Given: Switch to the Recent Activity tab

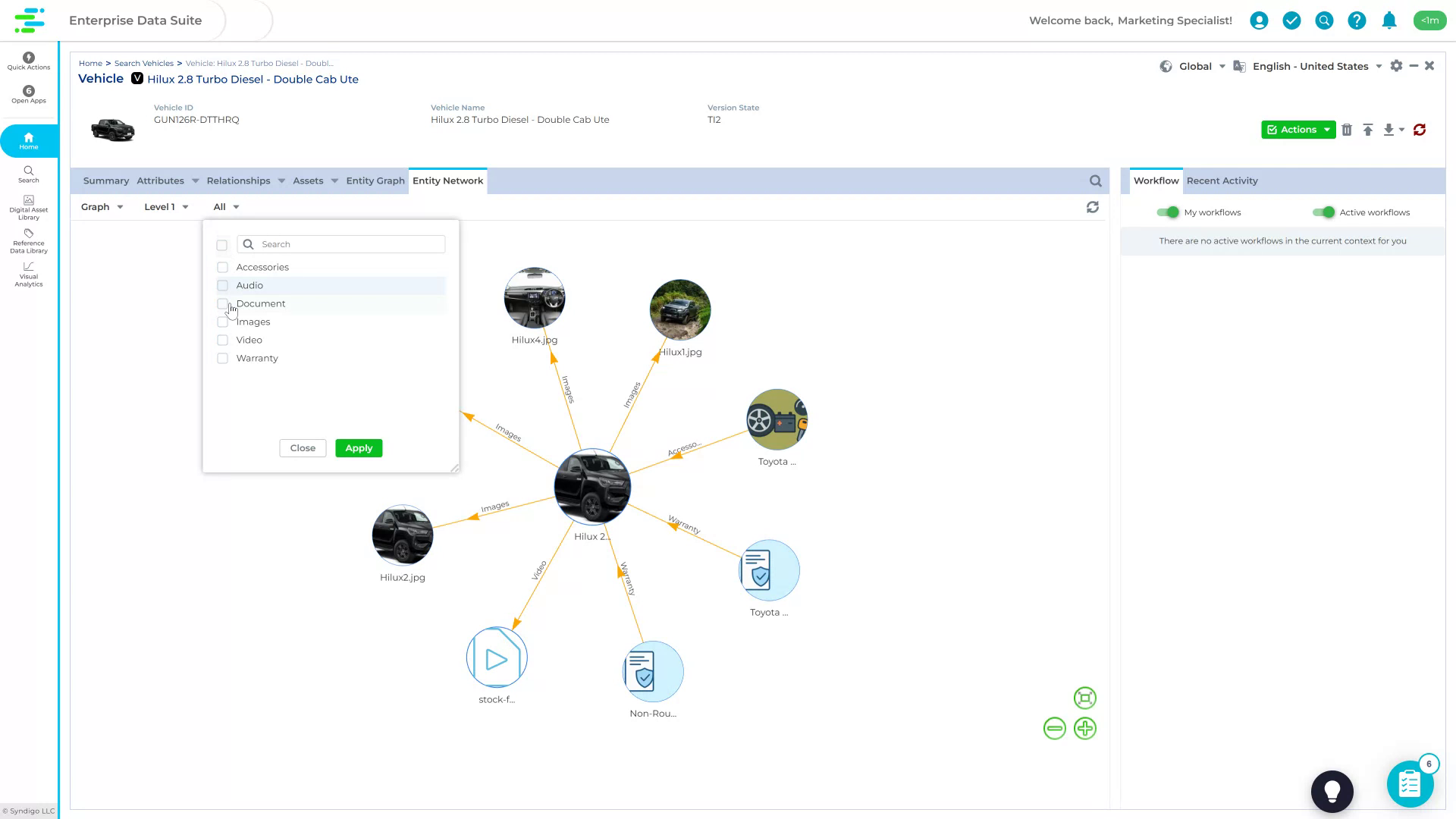Looking at the screenshot, I should 1222,180.
